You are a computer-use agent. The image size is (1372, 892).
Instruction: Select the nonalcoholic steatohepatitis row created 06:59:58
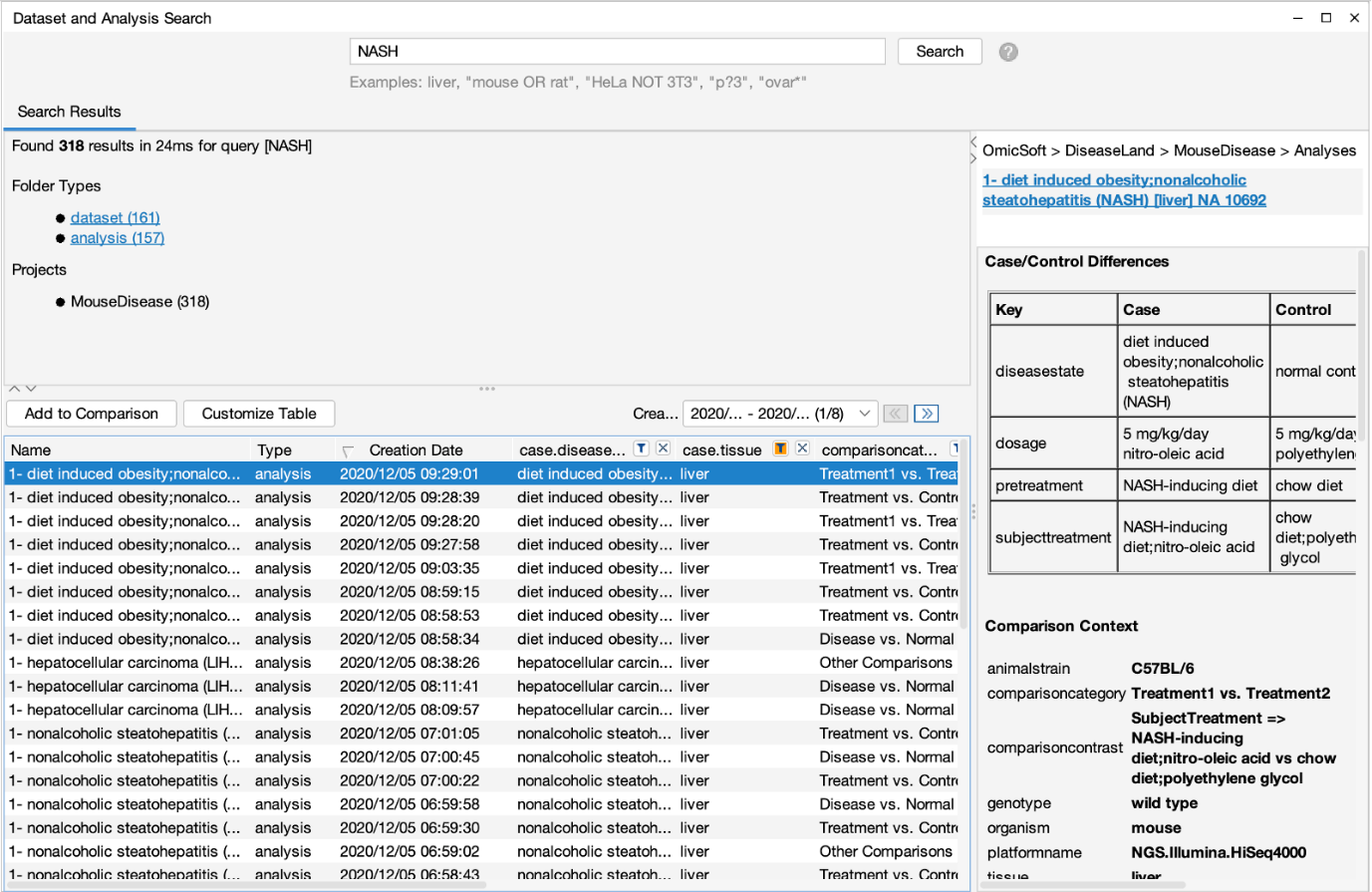click(x=482, y=804)
